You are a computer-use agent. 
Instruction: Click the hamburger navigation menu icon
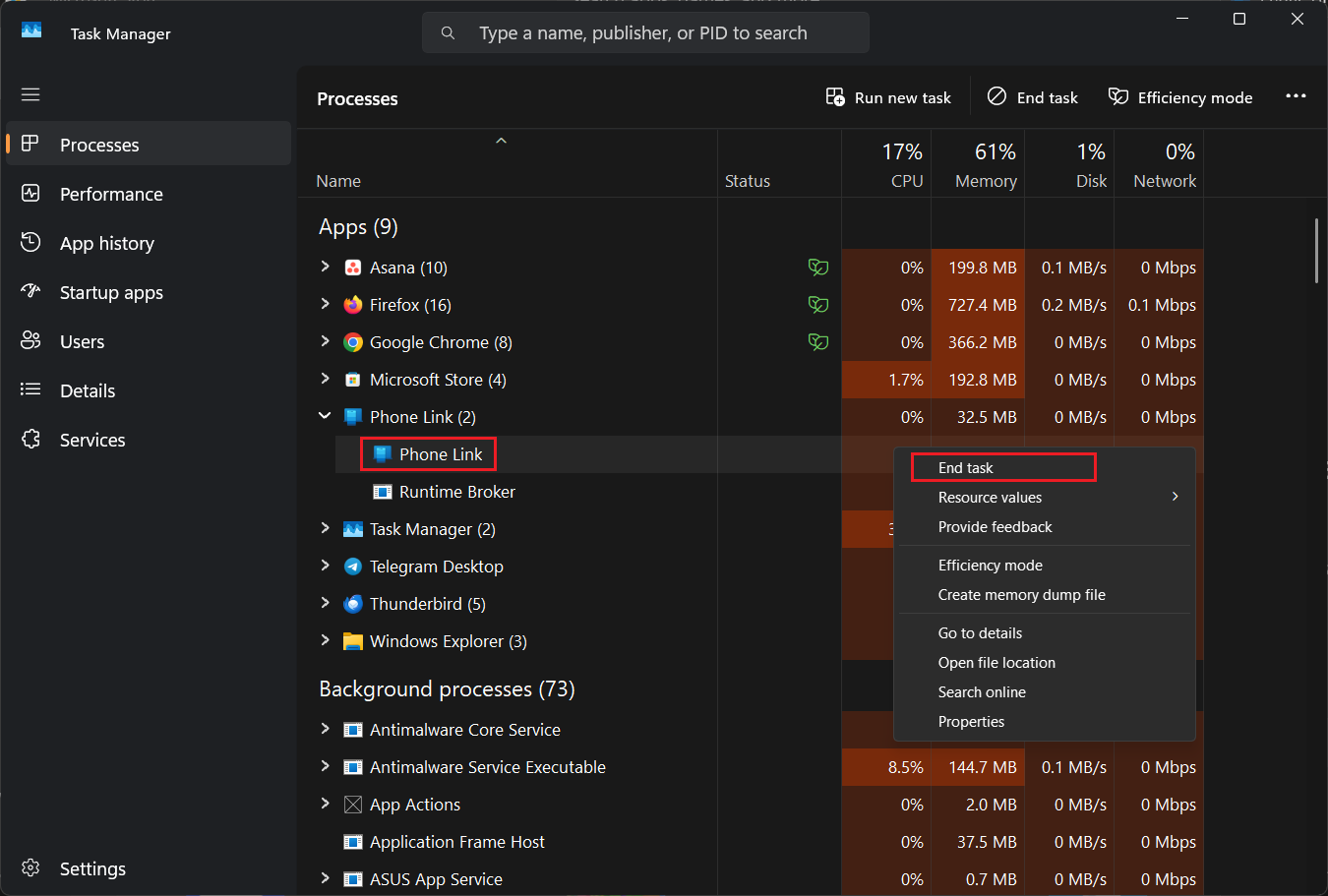coord(30,94)
